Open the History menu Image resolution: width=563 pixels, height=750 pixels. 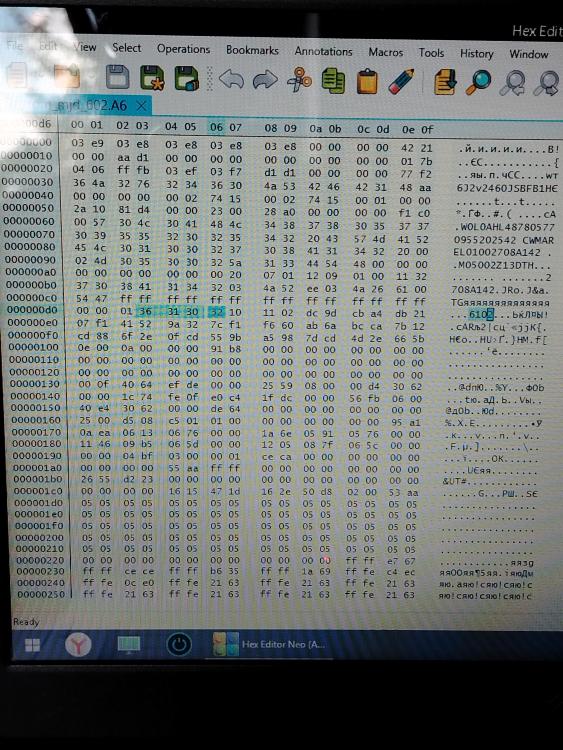(476, 53)
